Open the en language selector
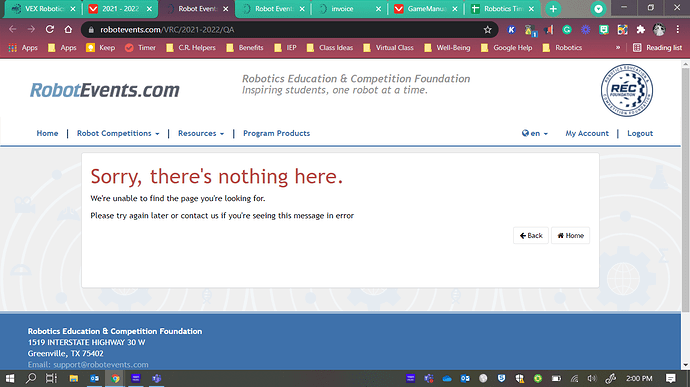Screen dimensions: 690x387 535,133
